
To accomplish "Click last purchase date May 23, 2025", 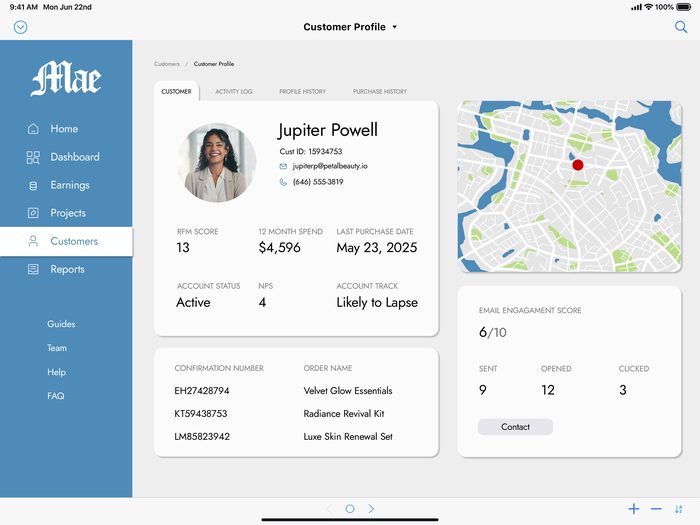I will [377, 248].
